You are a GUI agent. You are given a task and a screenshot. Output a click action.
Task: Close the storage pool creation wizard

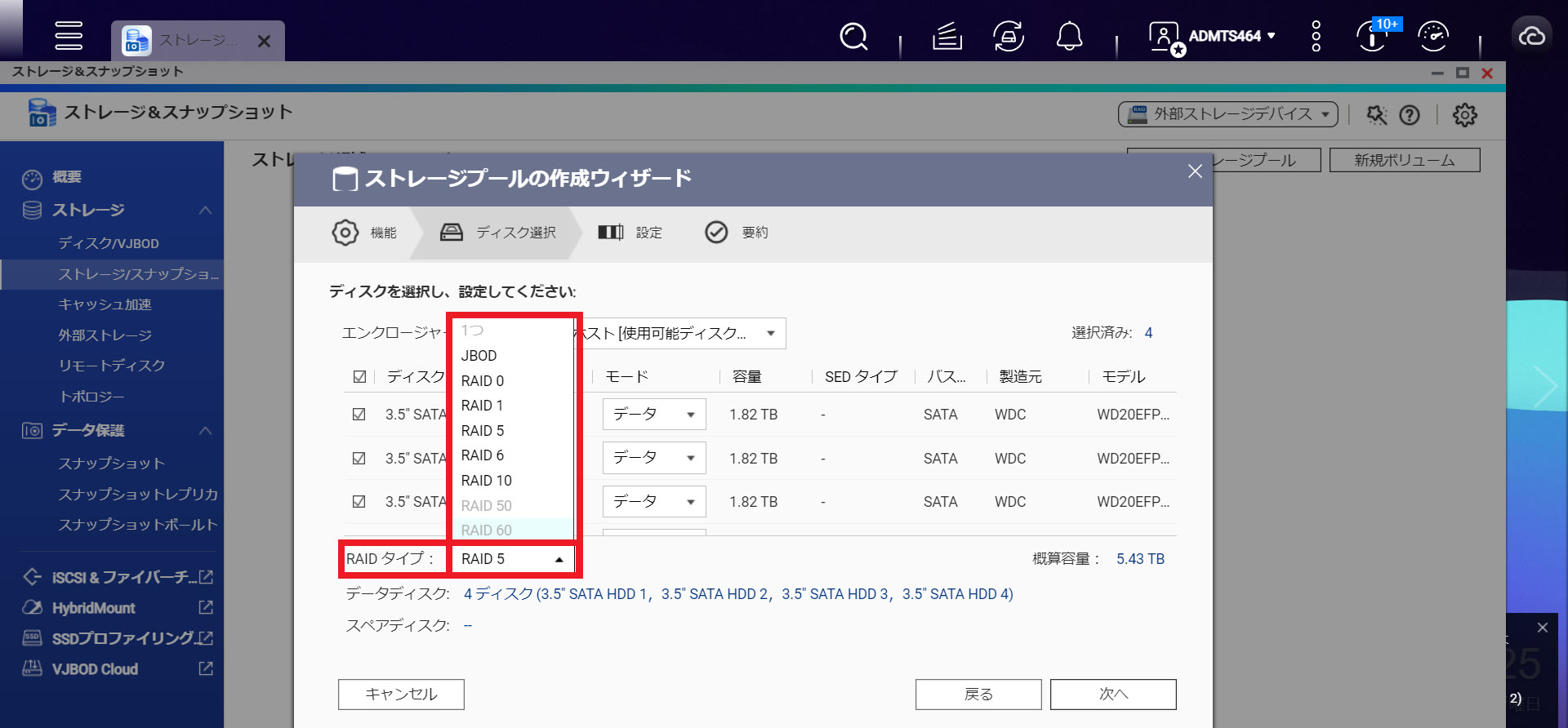coord(1195,171)
